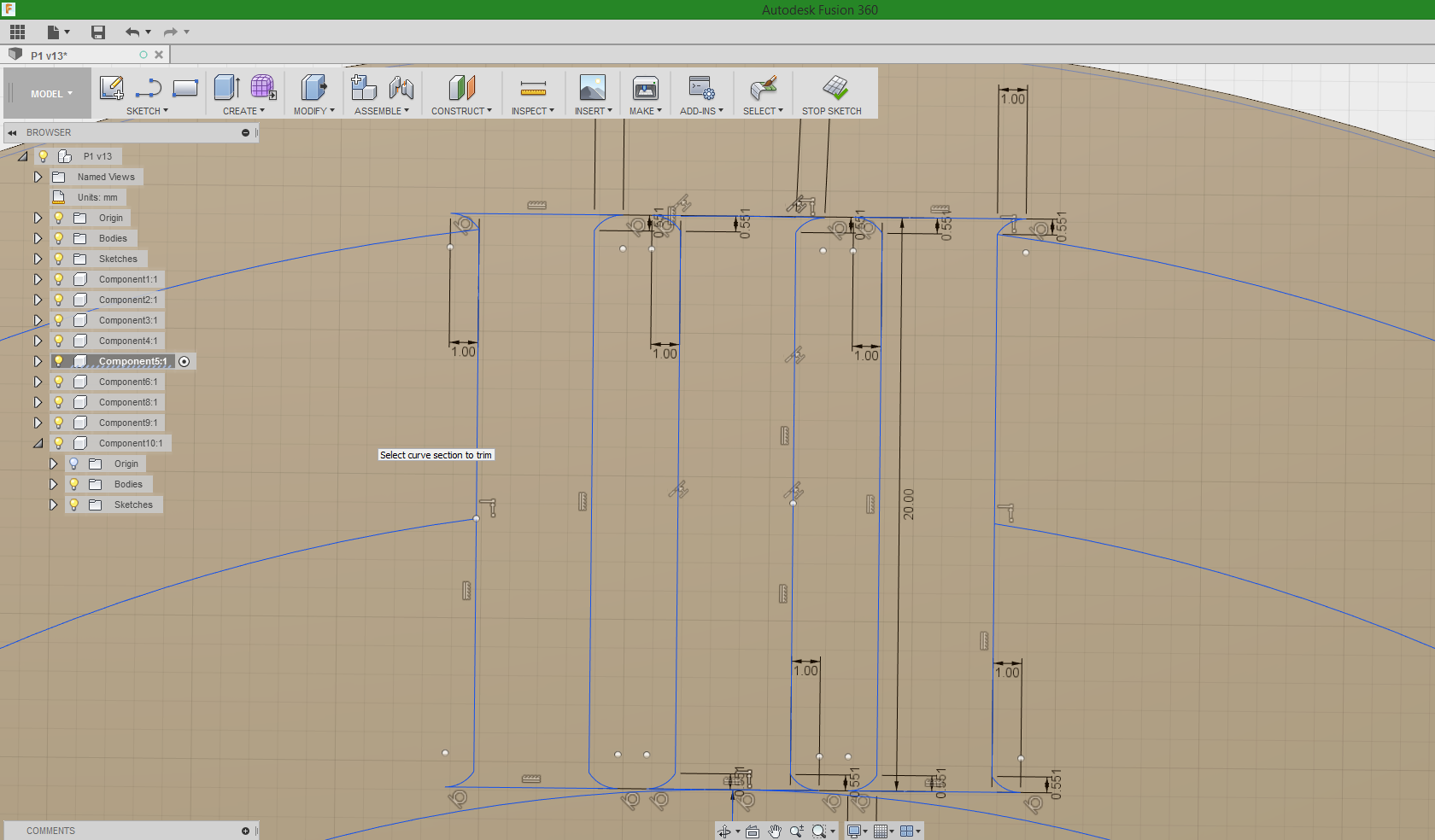Viewport: 1435px width, 840px height.
Task: Open the CREATE menu
Action: (x=243, y=111)
